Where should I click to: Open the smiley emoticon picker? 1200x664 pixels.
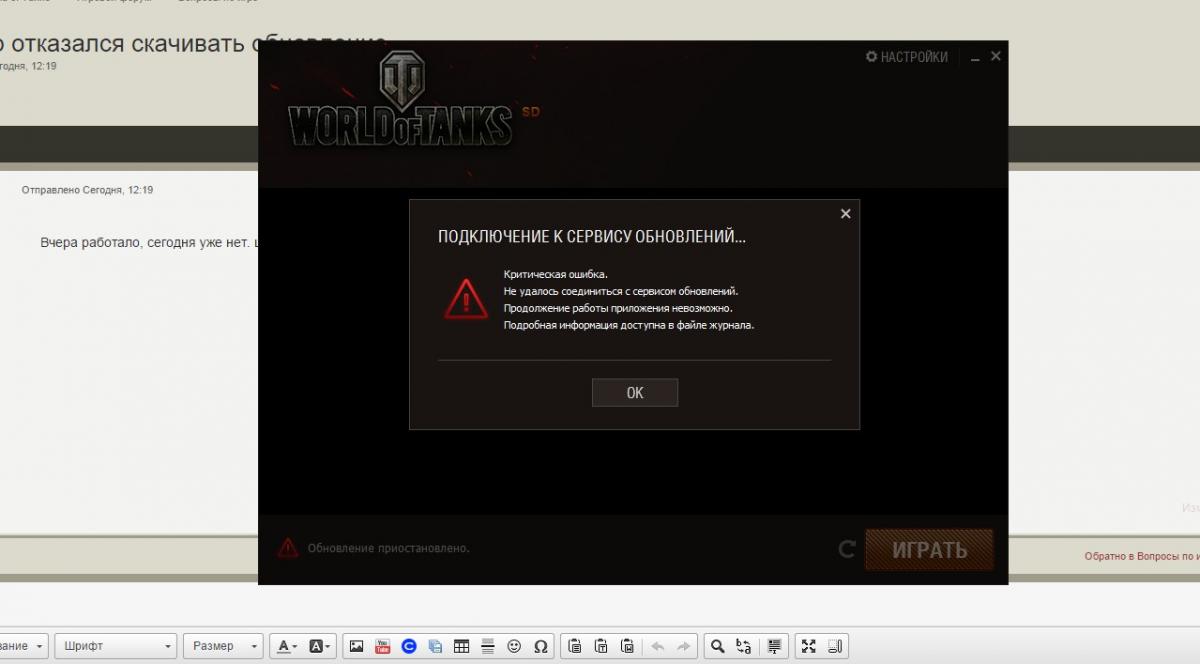514,646
